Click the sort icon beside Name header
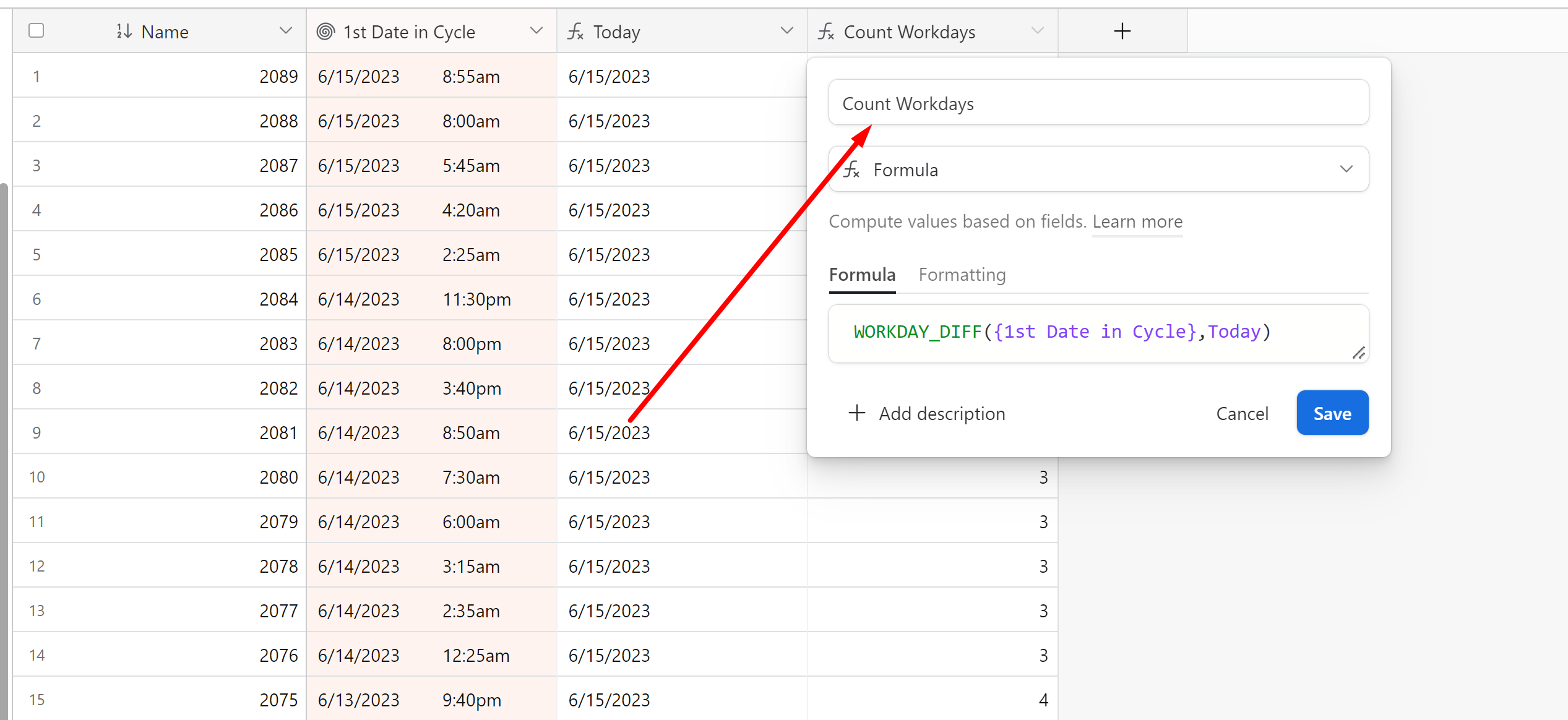This screenshot has width=1568, height=720. tap(124, 31)
